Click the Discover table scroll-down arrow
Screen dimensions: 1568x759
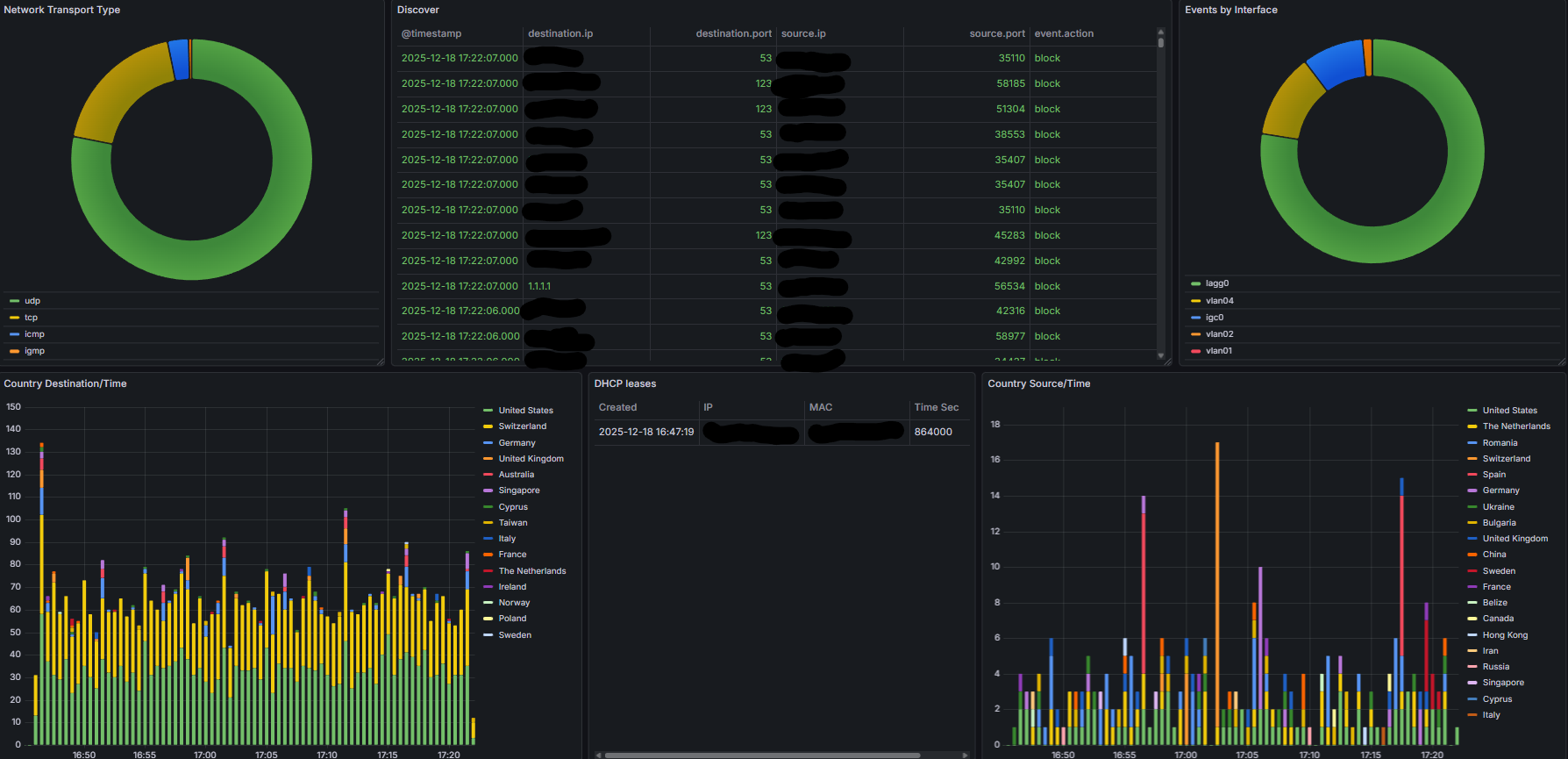[1161, 356]
